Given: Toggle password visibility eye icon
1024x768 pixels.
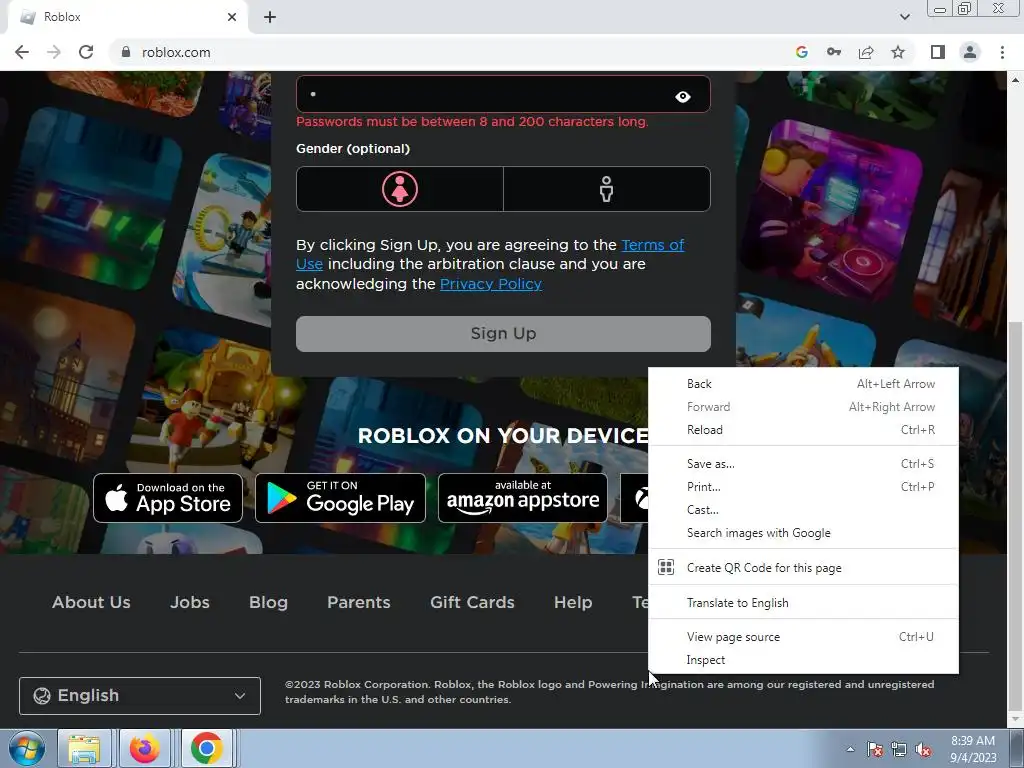Looking at the screenshot, I should click(x=682, y=97).
